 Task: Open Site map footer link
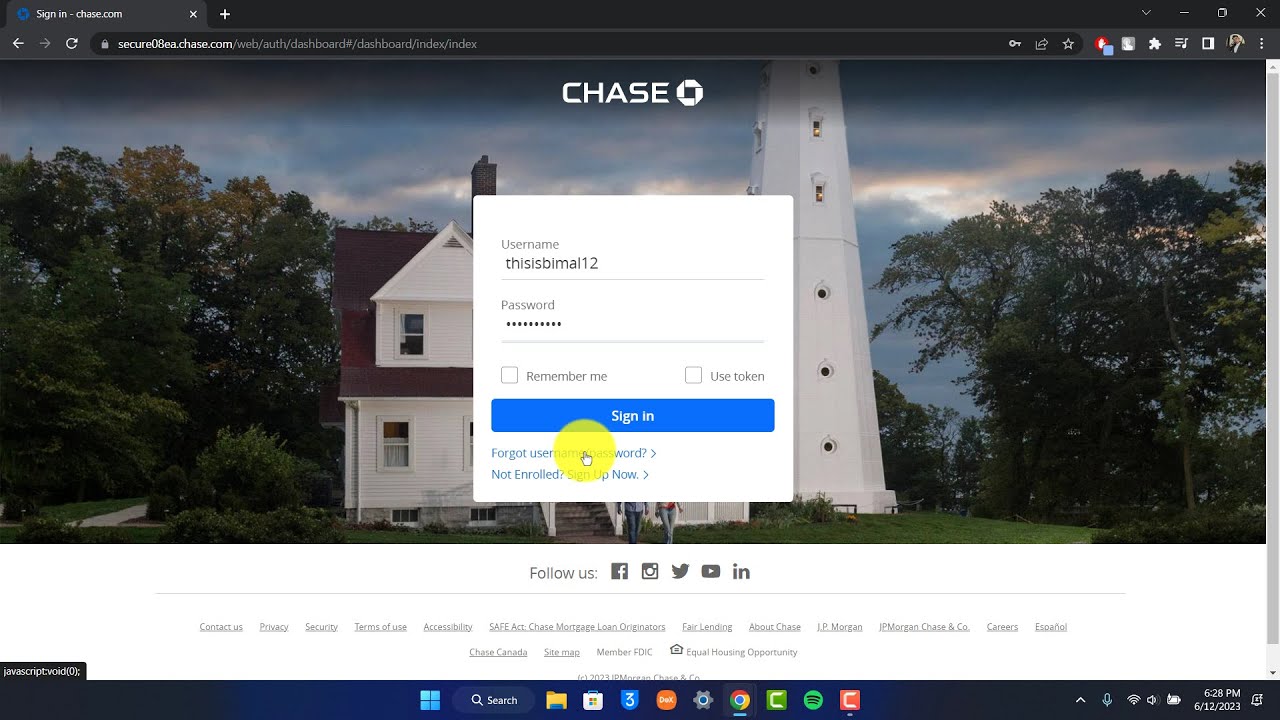pos(562,652)
